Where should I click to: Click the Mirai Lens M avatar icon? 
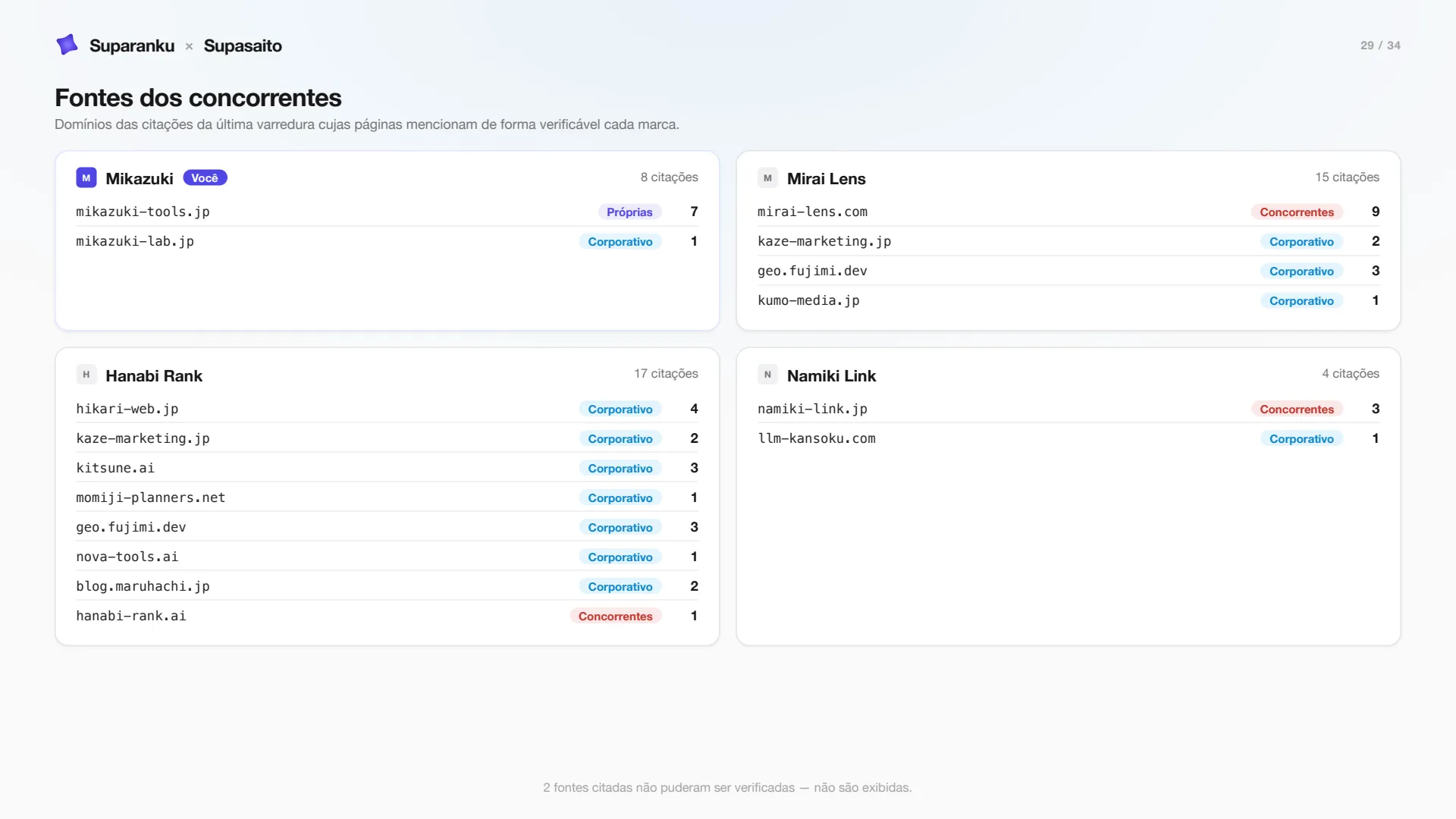(767, 178)
